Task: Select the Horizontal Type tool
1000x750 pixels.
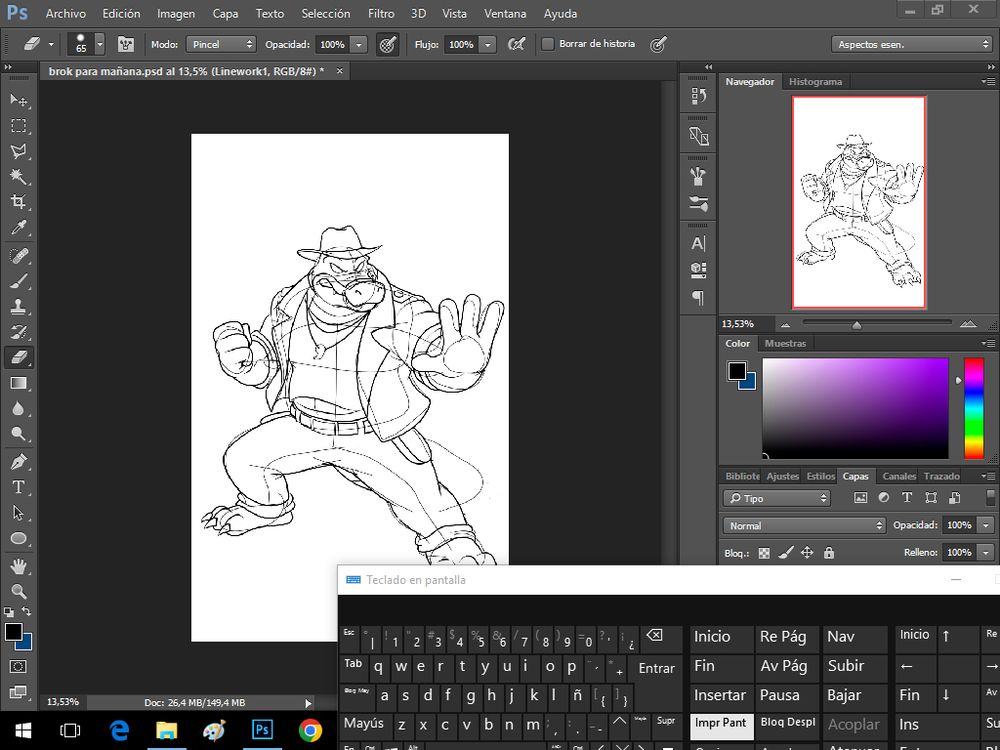Action: pyautogui.click(x=18, y=487)
